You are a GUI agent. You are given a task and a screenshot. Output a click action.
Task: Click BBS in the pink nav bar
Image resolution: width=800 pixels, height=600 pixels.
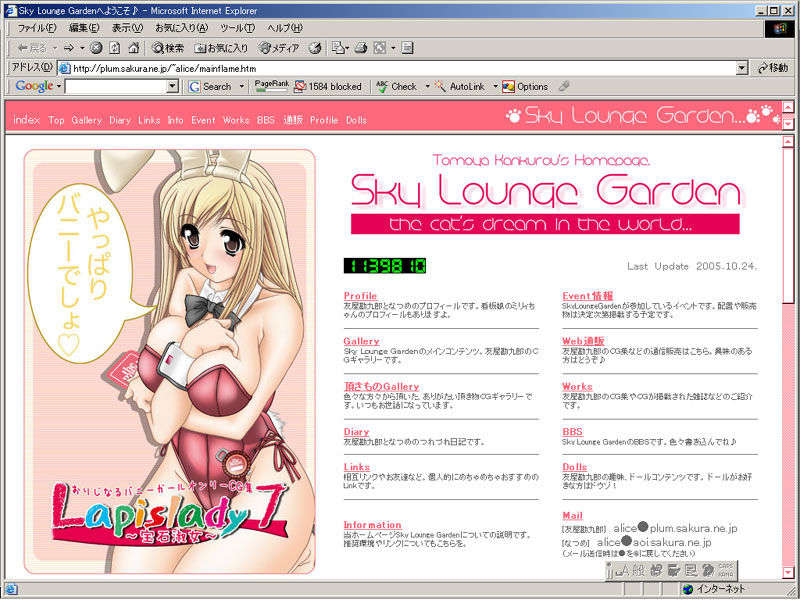point(266,120)
